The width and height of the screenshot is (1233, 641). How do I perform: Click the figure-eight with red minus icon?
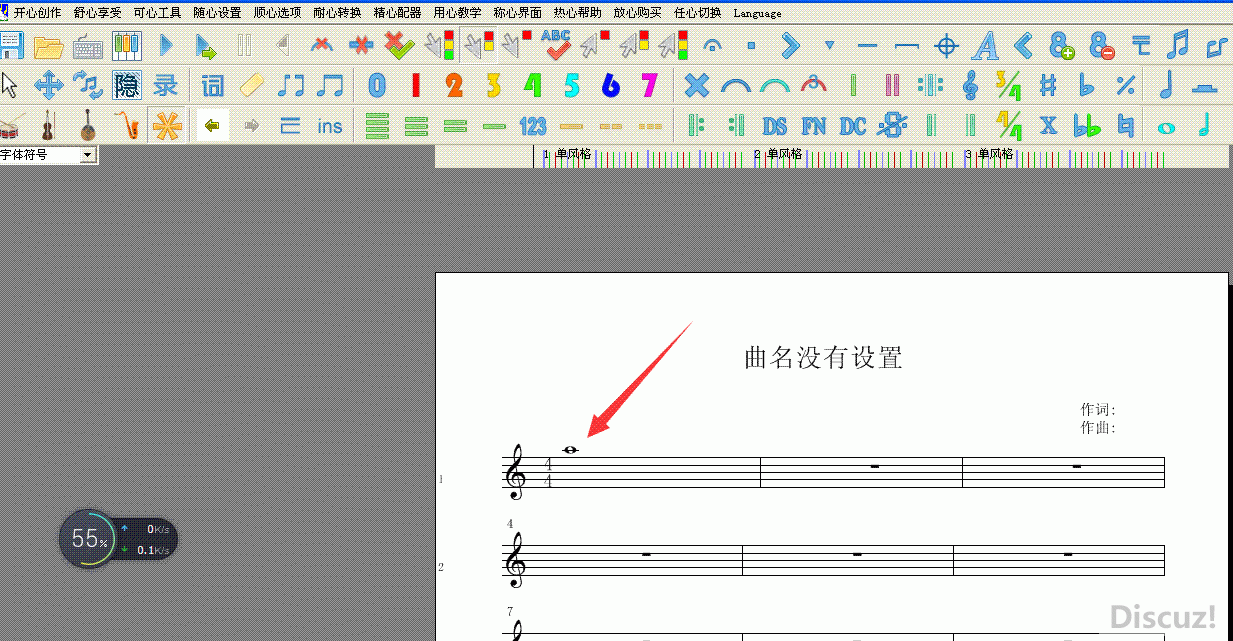pyautogui.click(x=1102, y=46)
